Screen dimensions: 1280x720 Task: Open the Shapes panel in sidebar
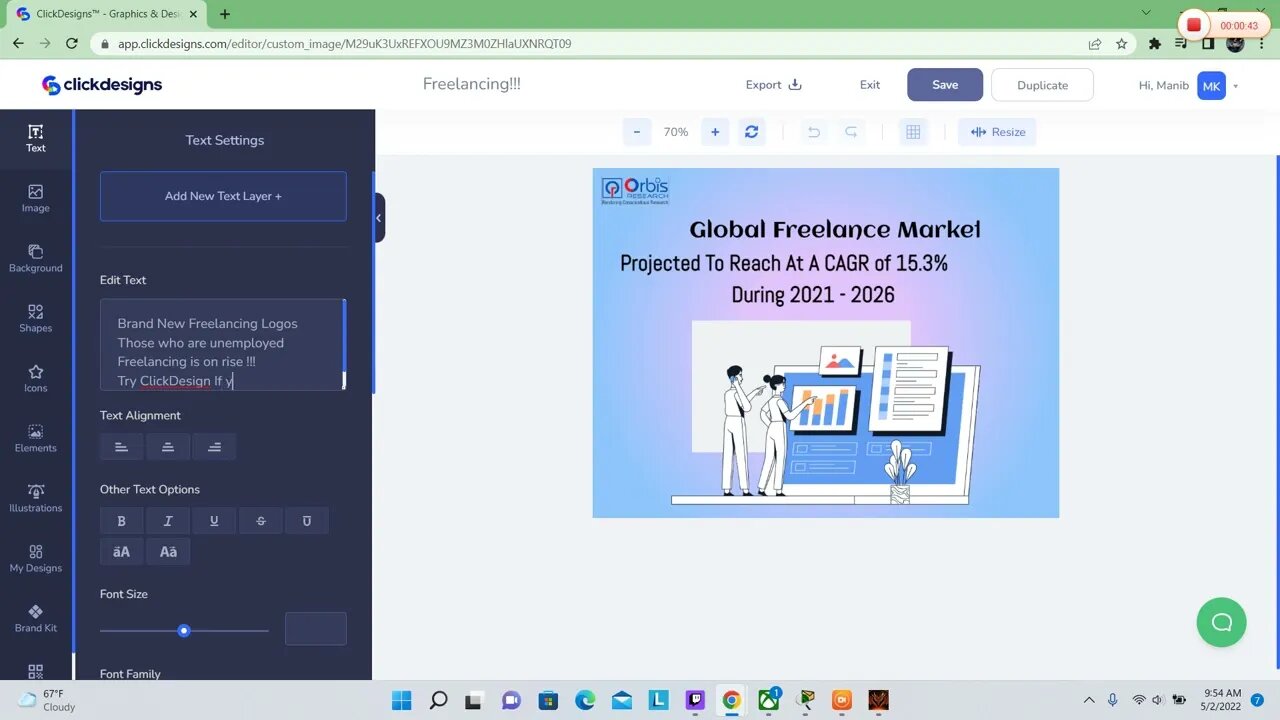point(36,319)
